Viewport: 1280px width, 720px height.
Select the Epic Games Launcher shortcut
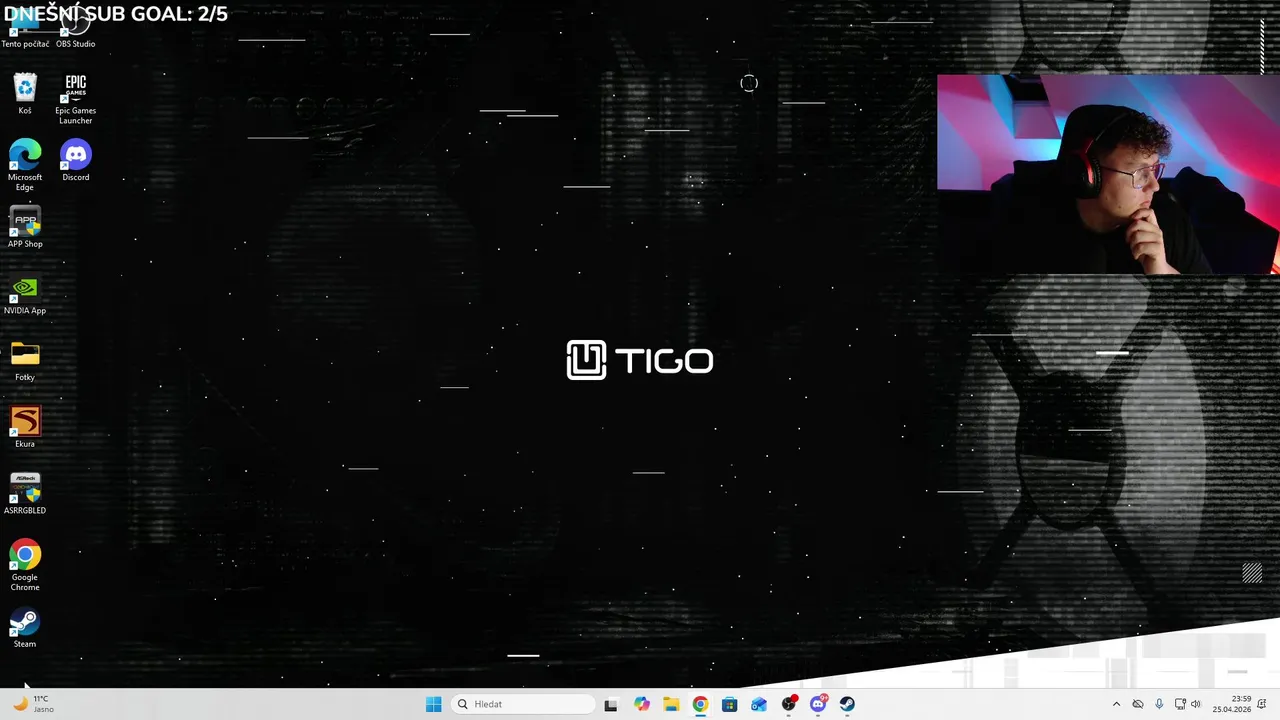76,99
